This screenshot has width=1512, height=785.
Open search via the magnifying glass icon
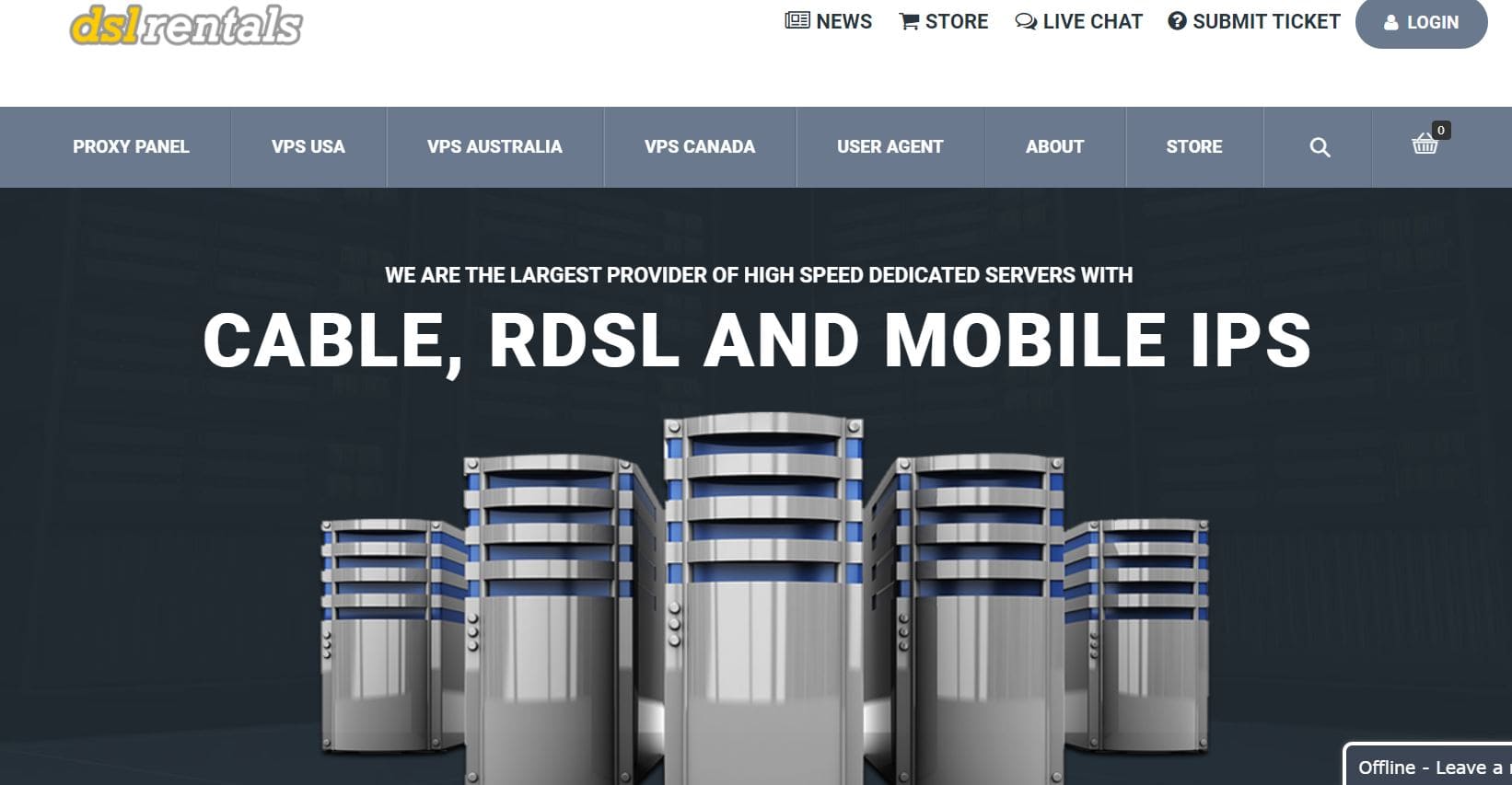[1319, 147]
